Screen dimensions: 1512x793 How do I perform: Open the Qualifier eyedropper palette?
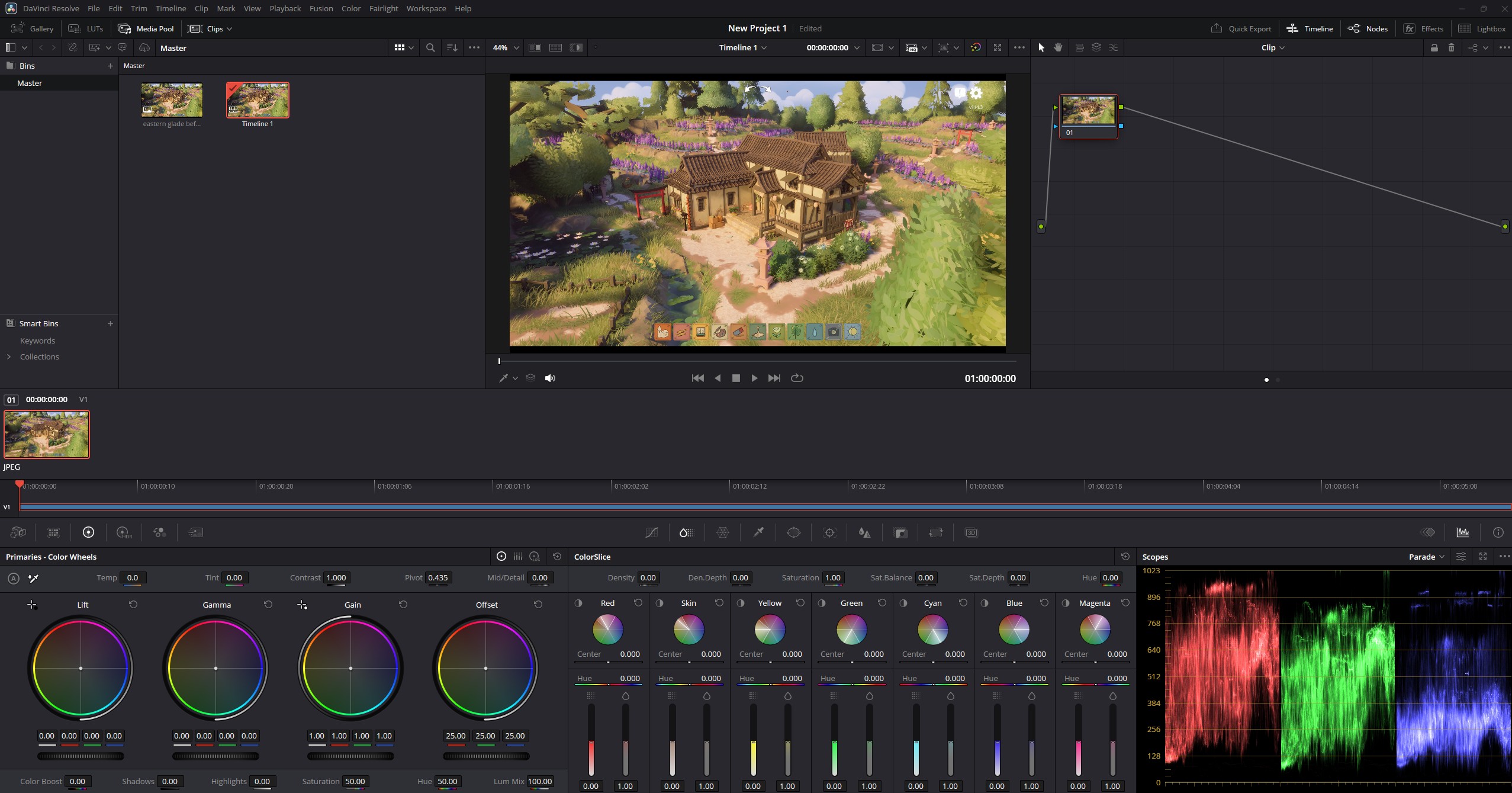758,532
